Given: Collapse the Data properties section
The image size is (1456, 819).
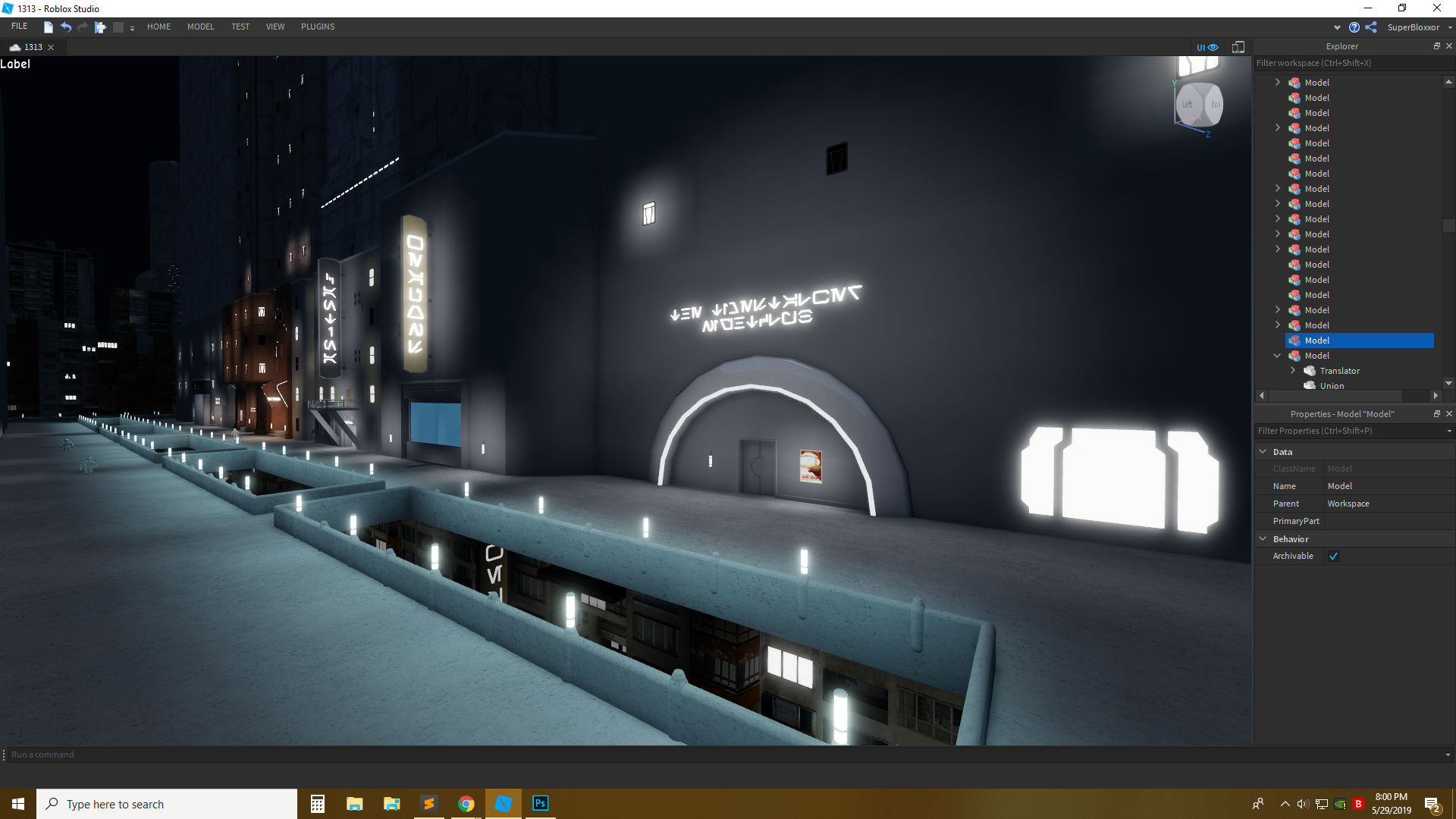Looking at the screenshot, I should click(1263, 451).
